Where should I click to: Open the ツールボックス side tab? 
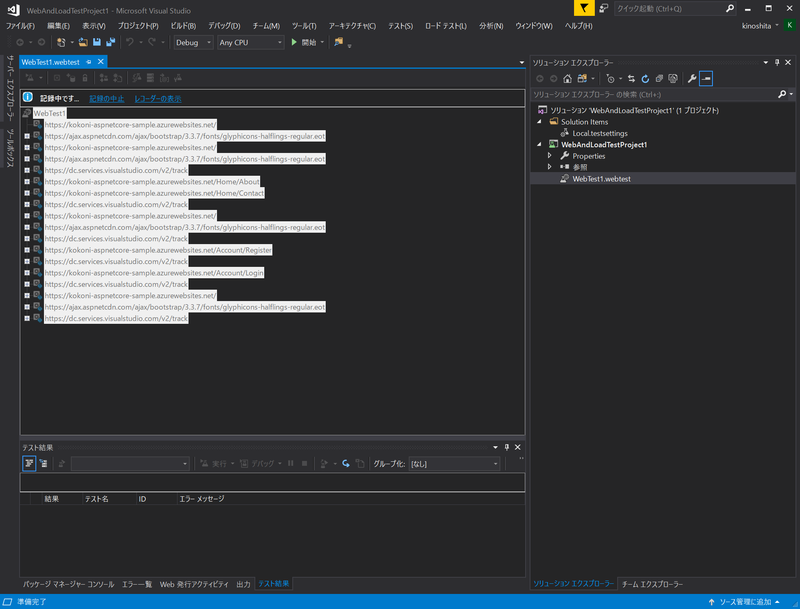click(x=10, y=148)
